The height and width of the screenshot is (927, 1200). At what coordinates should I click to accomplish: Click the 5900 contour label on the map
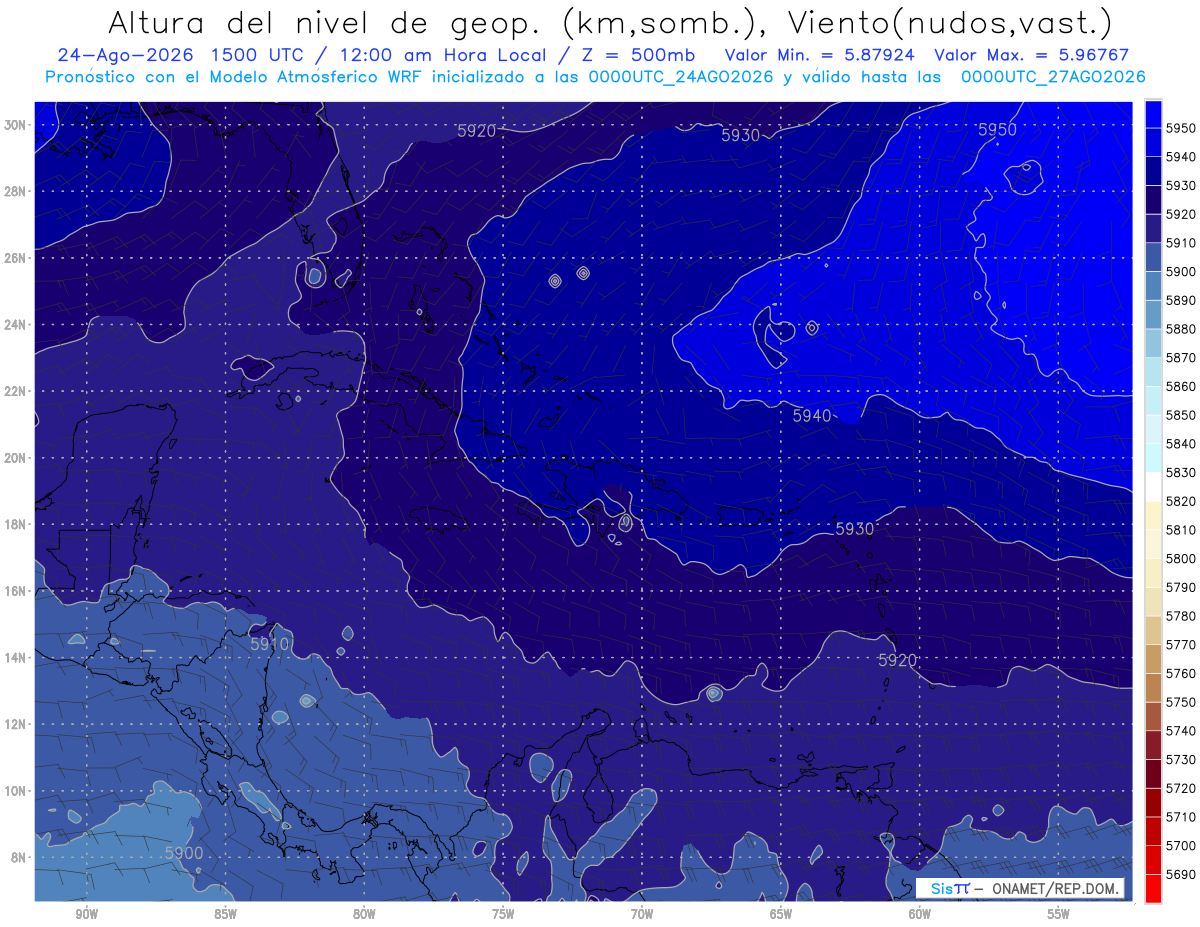(184, 853)
